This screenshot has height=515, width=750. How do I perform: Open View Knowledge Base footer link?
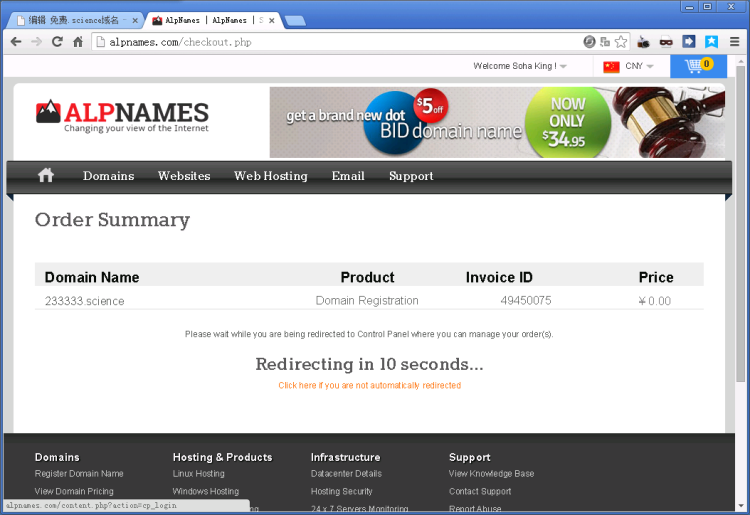pyautogui.click(x=491, y=473)
